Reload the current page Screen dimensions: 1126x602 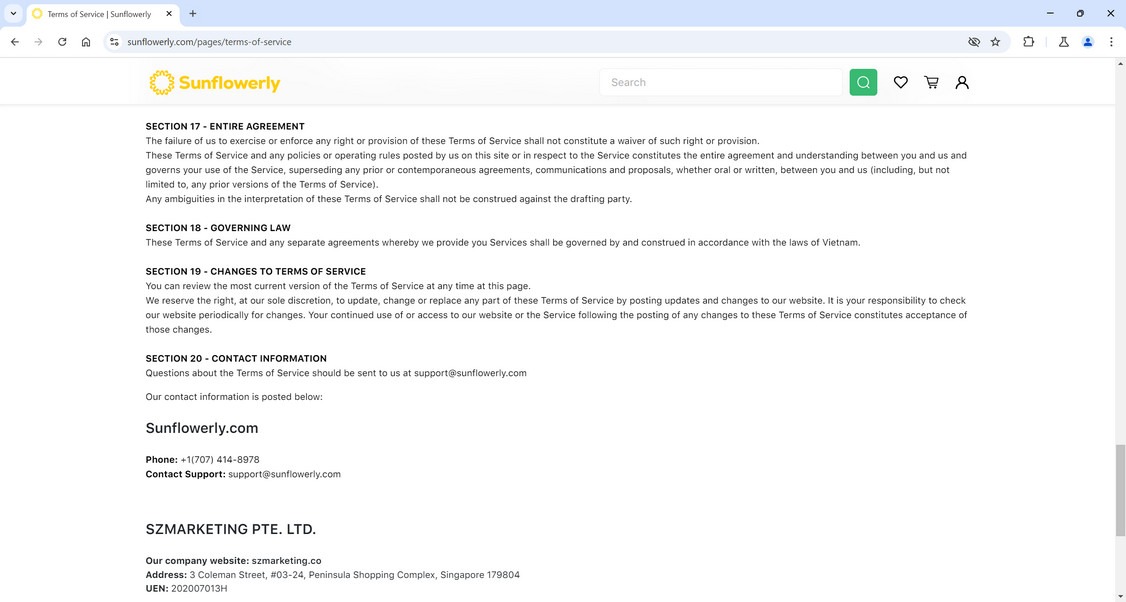coord(62,42)
